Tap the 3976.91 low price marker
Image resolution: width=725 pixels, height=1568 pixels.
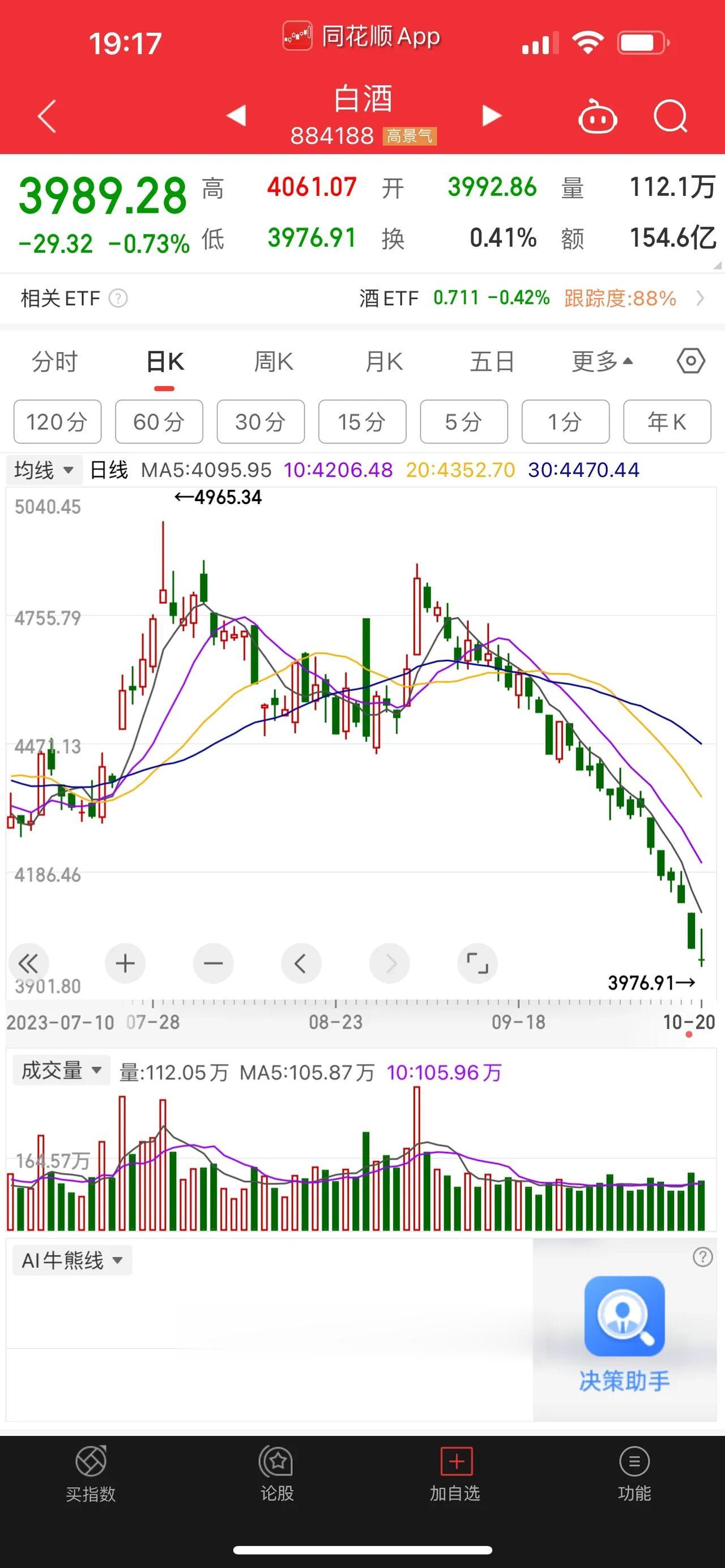click(x=651, y=982)
